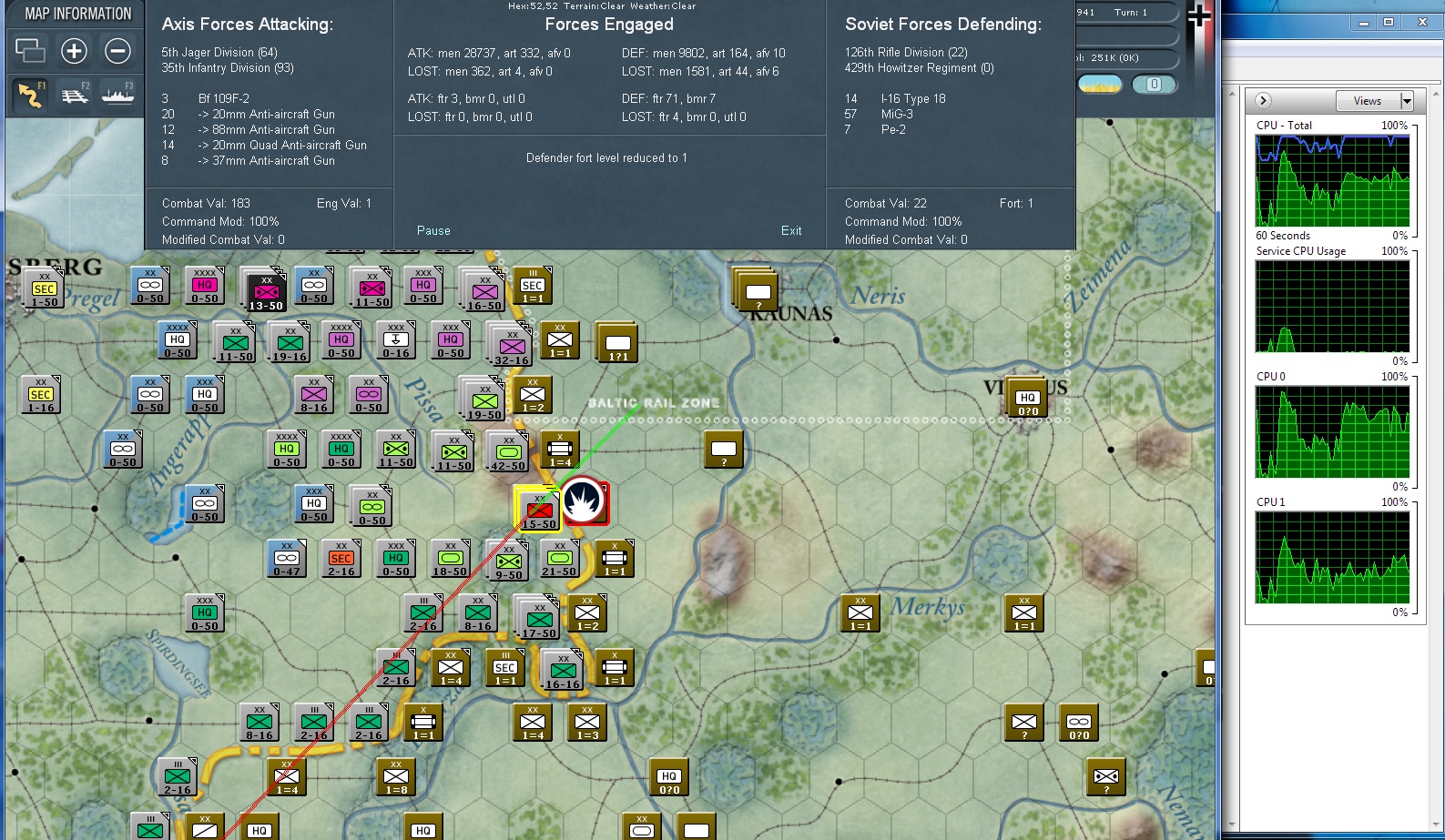This screenshot has height=840, width=1445.
Task: Select the 9-50 motorized counter
Action: 508,561
